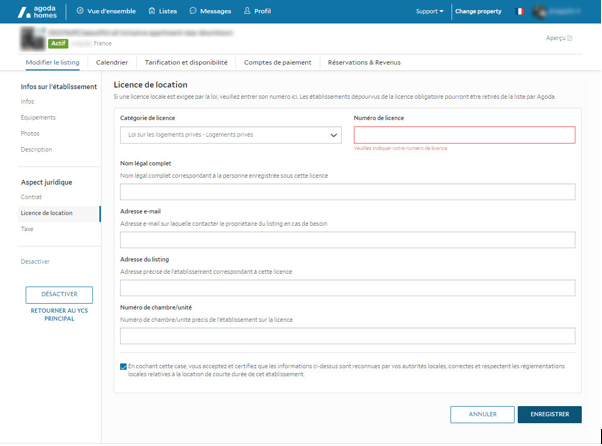Follow Retourner au YCS principal link
602x446 pixels.
[x=59, y=314]
